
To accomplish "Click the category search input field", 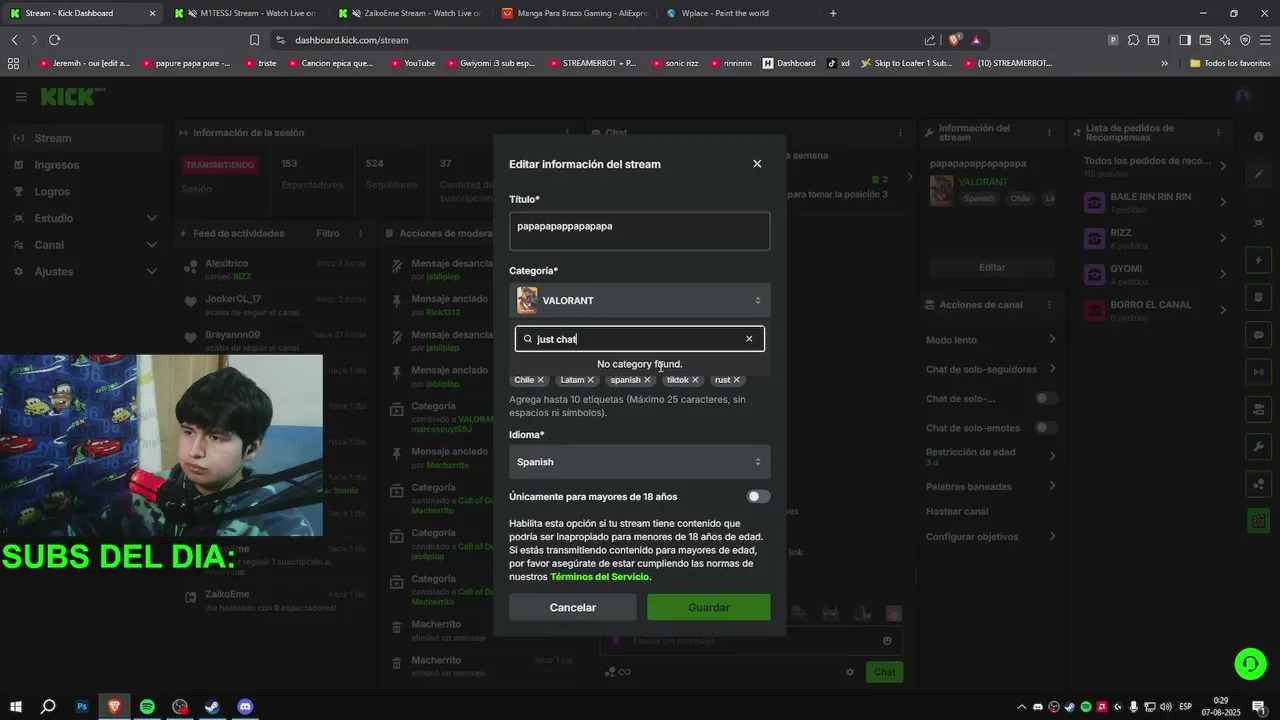I will pos(638,339).
